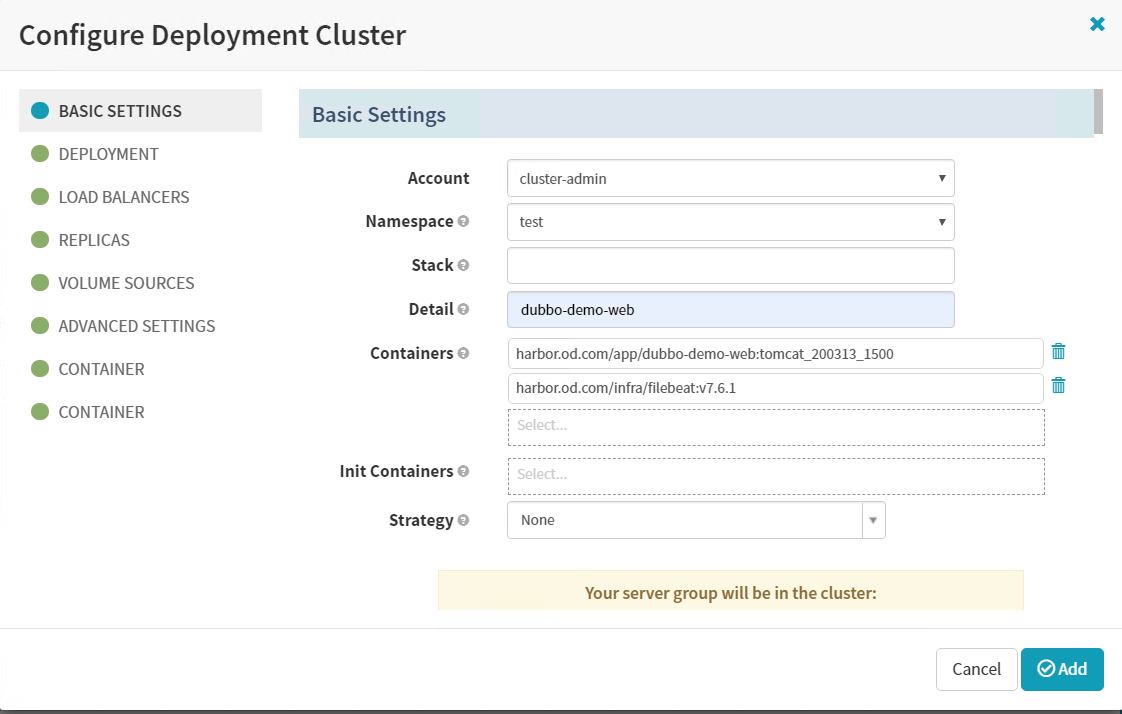The width and height of the screenshot is (1122, 714).
Task: Go to the Deployment section
Action: coord(108,154)
